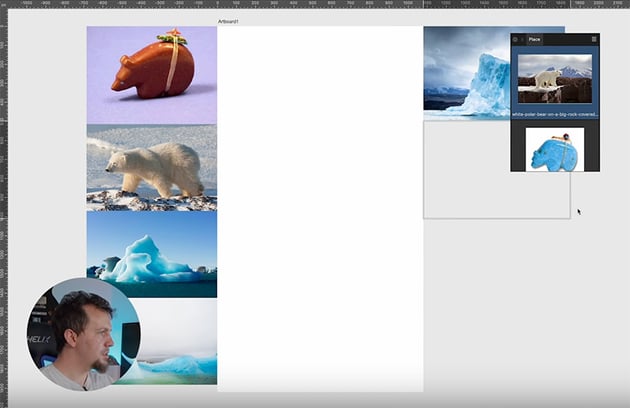Click the 'white-polar-bear-on-a-big-rock-covered...' filename
The height and width of the screenshot is (408, 630).
[x=555, y=115]
